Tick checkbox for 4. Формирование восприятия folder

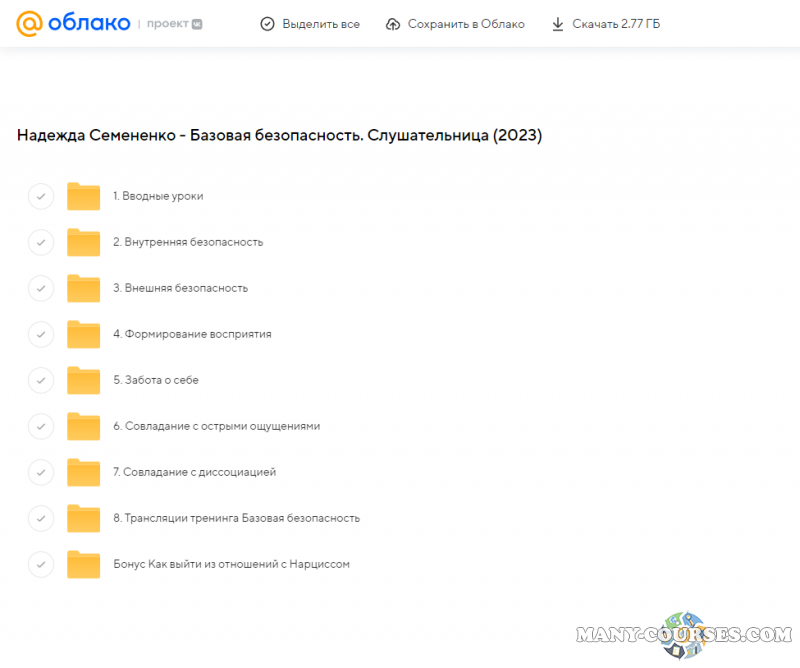pos(40,334)
